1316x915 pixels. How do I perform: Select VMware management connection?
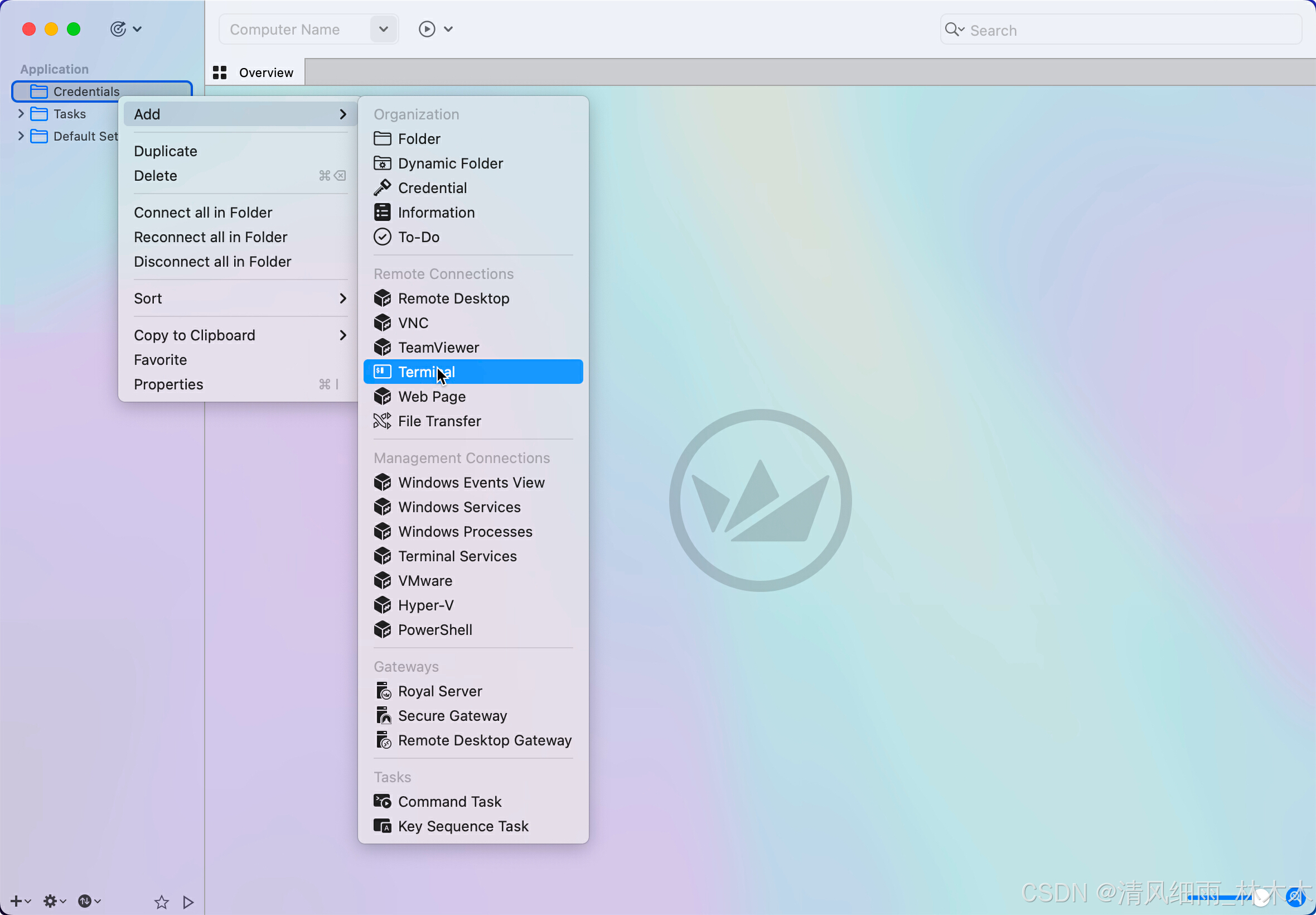[473, 581]
